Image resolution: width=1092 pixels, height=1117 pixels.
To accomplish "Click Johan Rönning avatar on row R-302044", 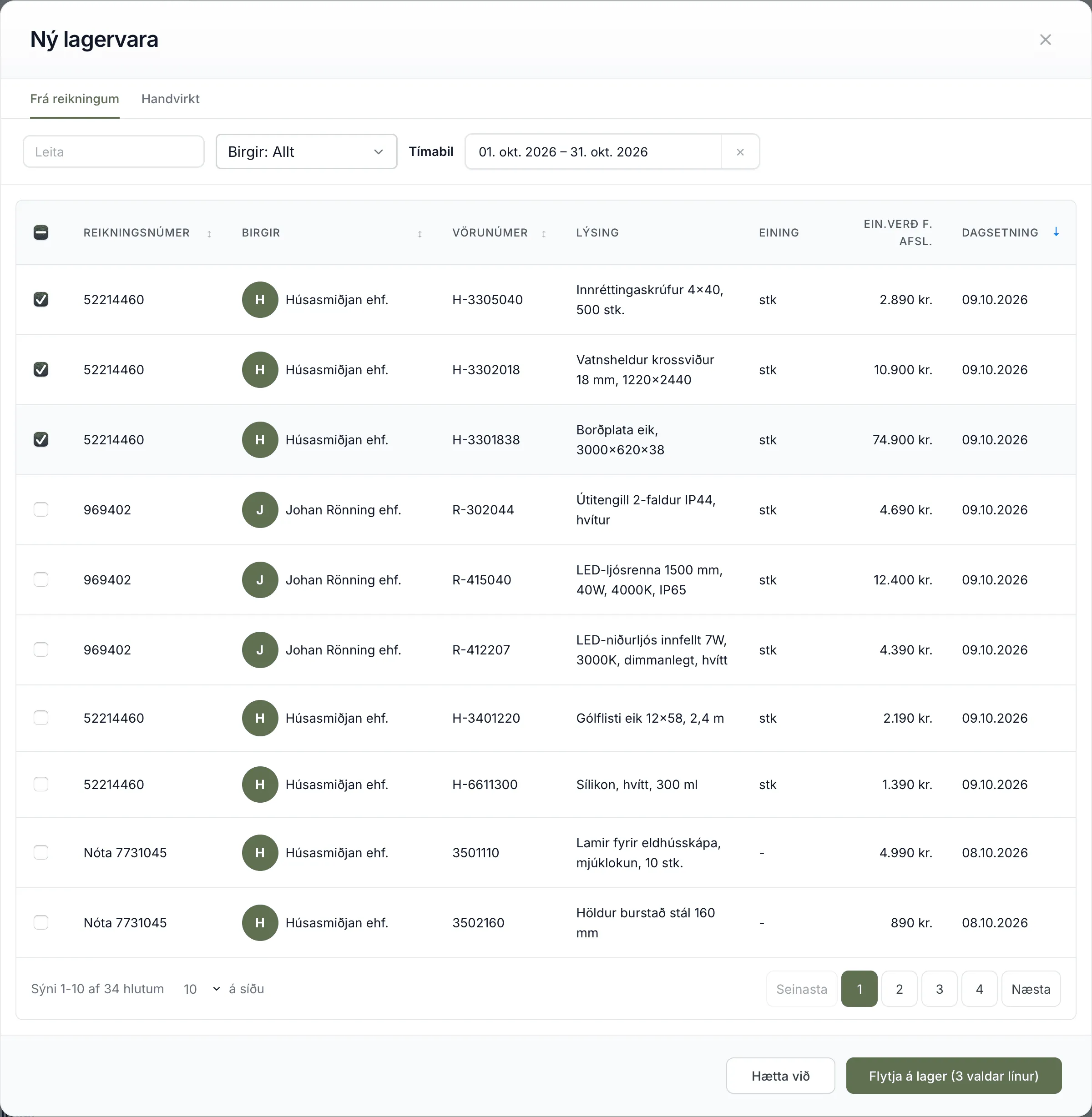I will tap(260, 510).
